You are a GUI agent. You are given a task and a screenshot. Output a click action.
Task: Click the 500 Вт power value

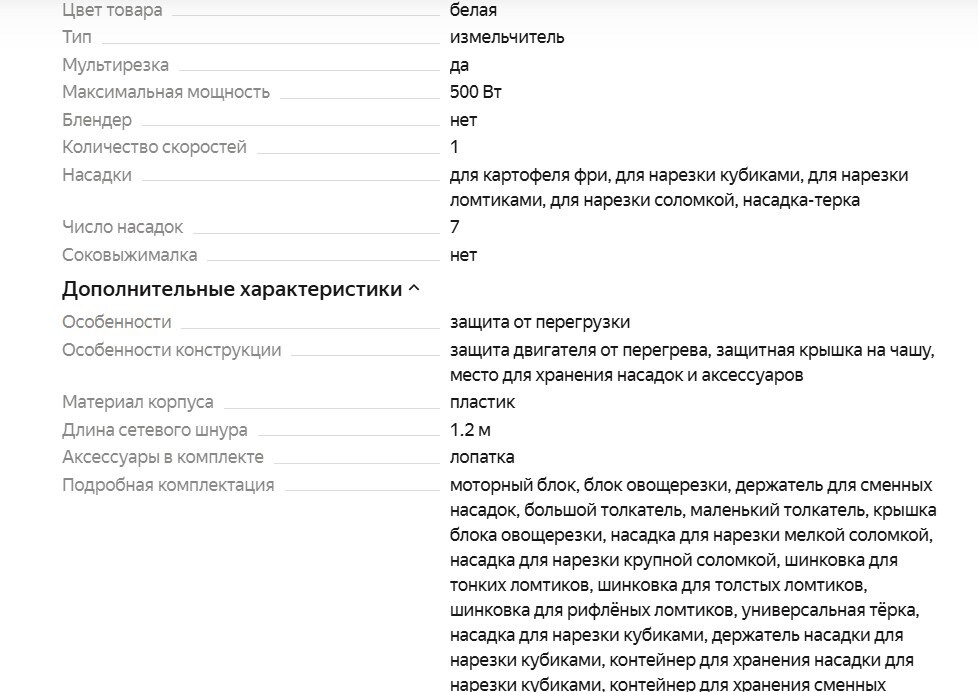[x=476, y=92]
